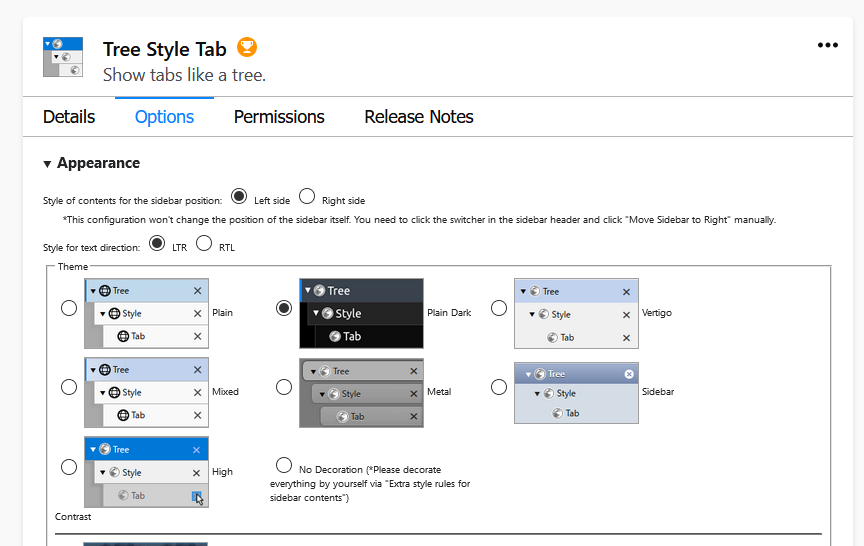Click the Right side label
The width and height of the screenshot is (864, 546).
[x=343, y=201]
